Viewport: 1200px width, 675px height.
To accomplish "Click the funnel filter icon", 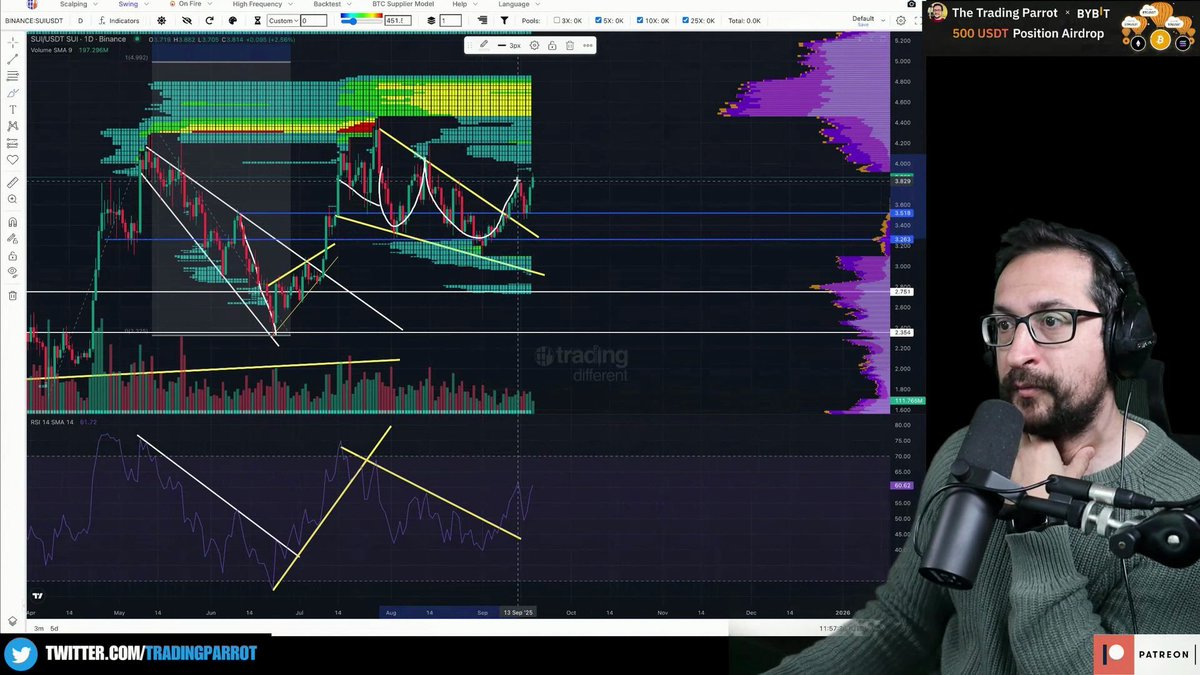I will (x=504, y=20).
